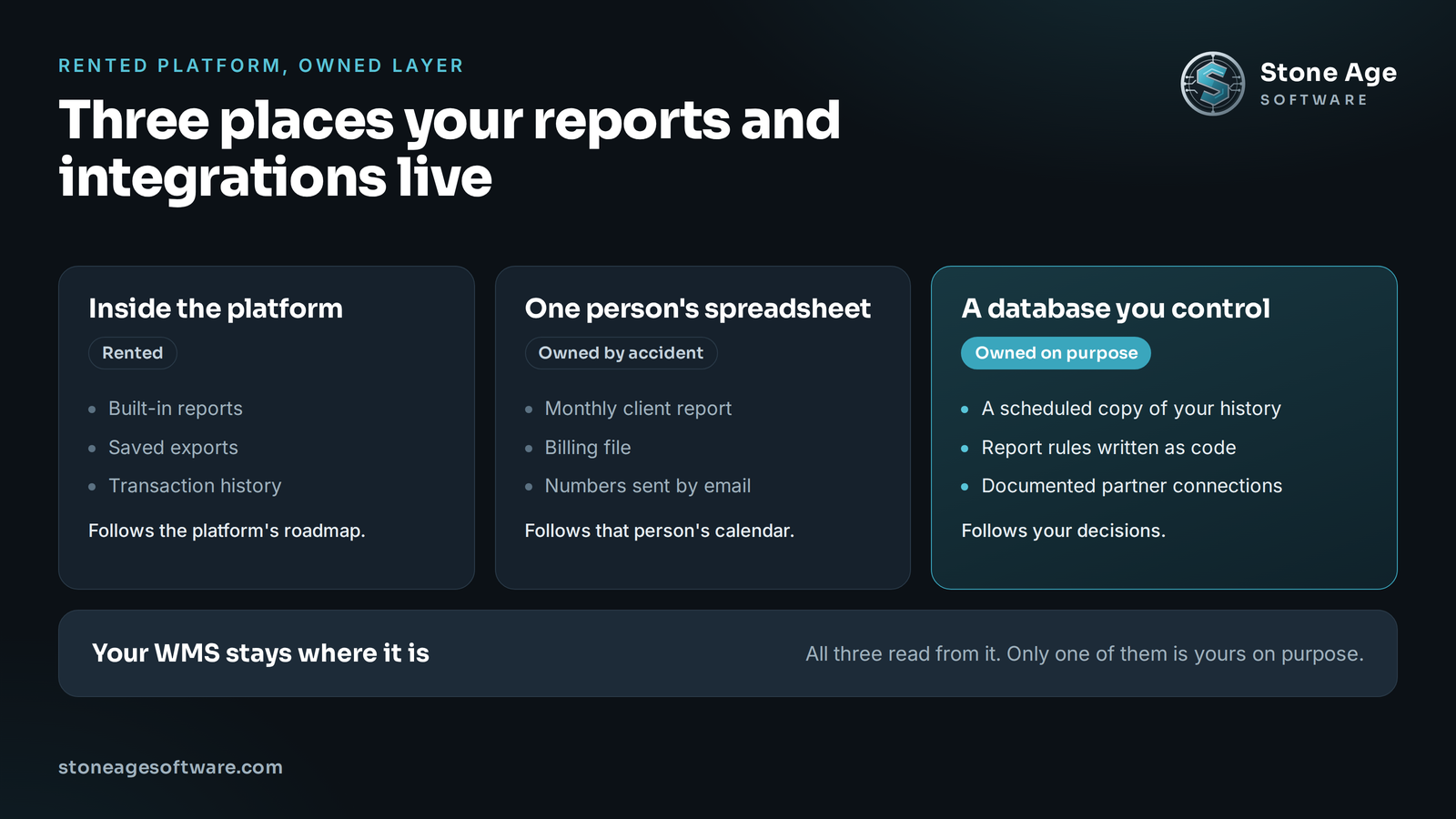Click "A scheduled copy of your history"
Image resolution: width=1456 pixels, height=819 pixels.
point(1131,409)
